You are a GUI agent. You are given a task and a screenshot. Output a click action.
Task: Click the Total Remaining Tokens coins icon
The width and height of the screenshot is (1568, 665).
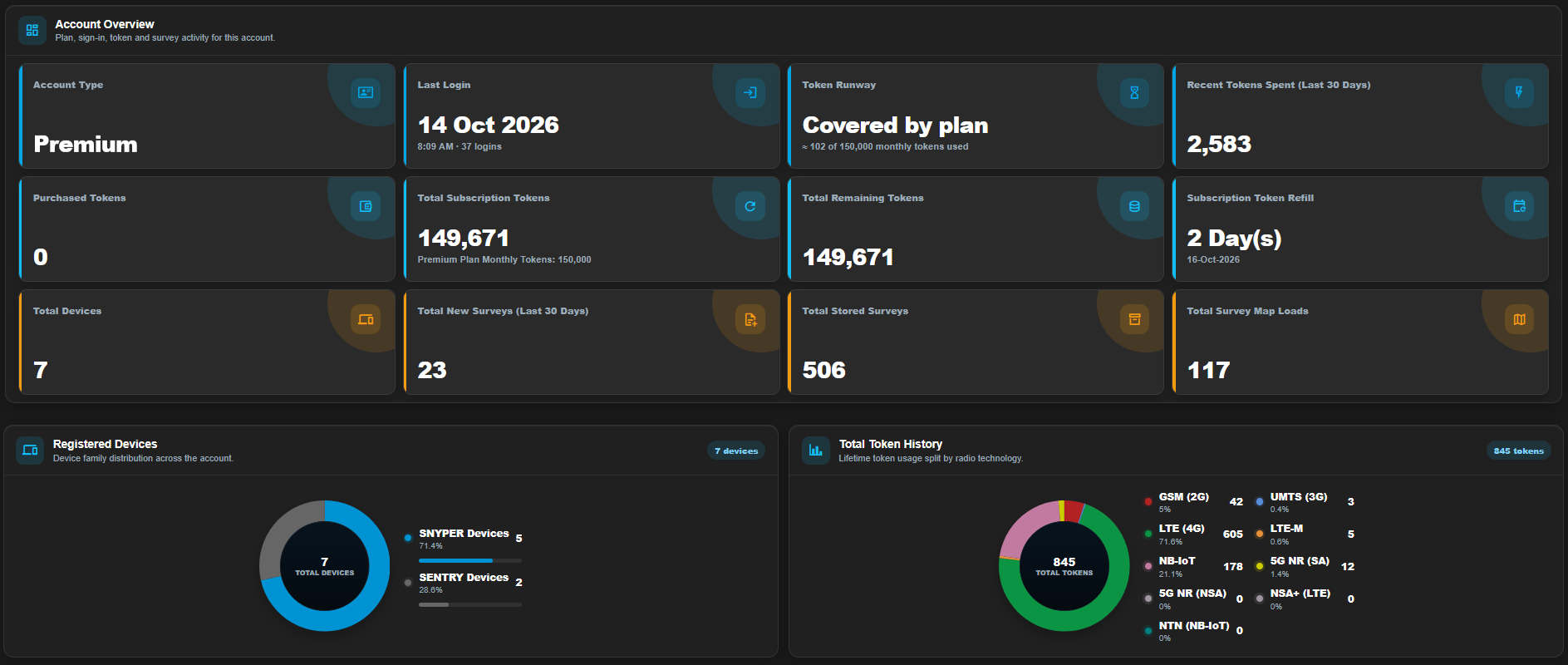(1134, 206)
